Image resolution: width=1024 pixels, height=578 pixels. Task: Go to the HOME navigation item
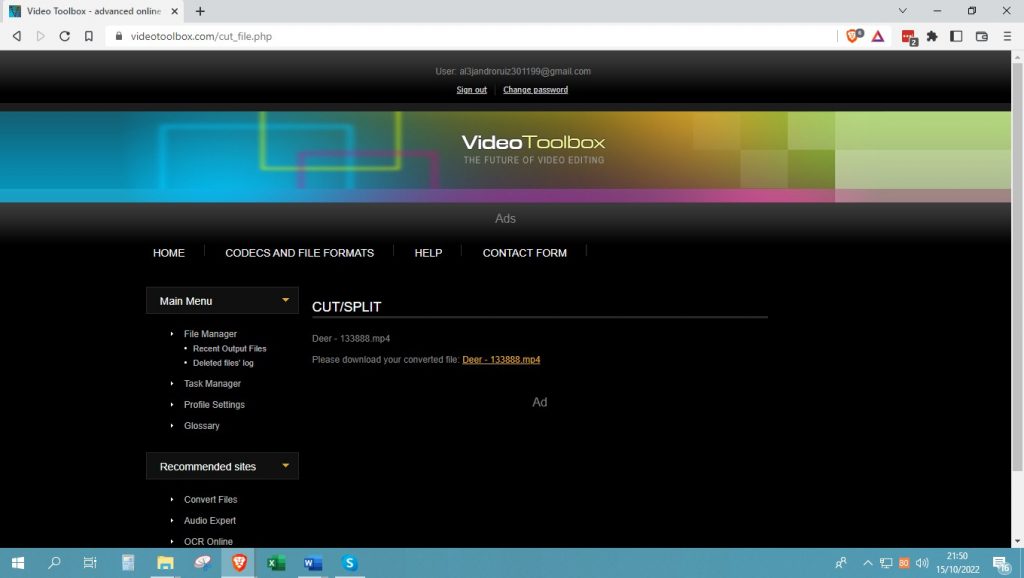click(169, 253)
